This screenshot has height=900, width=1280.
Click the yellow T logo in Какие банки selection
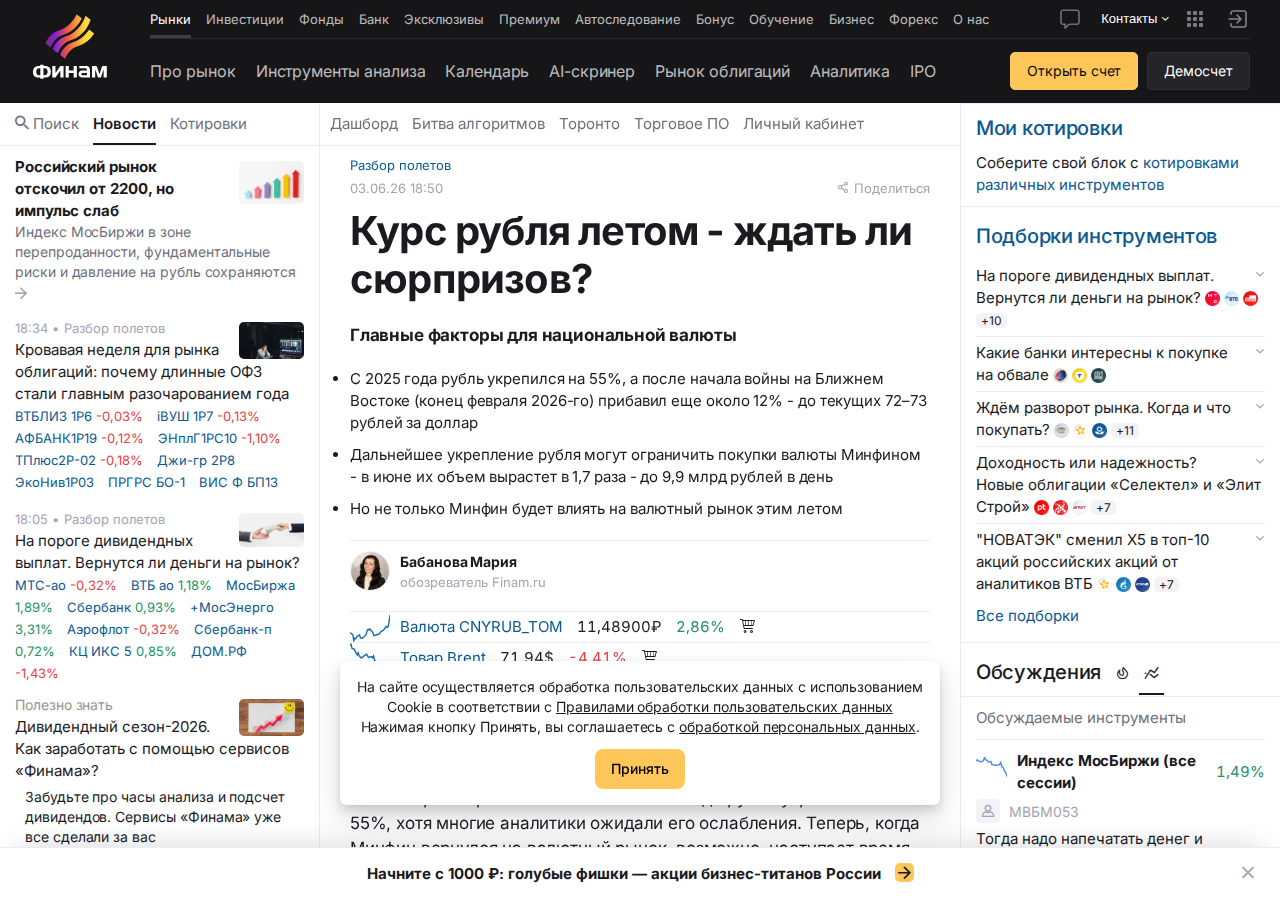(x=1079, y=376)
